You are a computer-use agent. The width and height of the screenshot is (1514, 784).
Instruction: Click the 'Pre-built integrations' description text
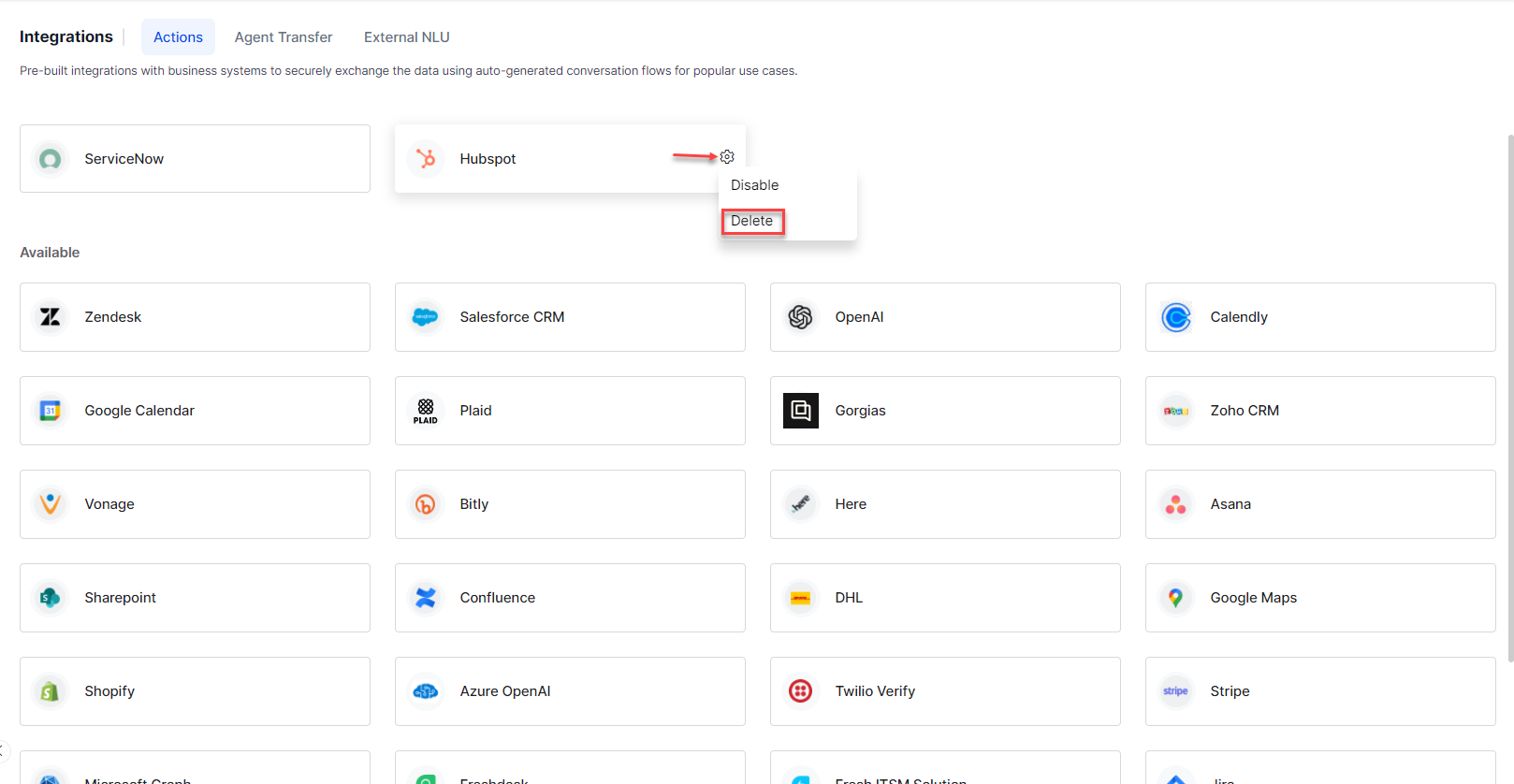409,71
